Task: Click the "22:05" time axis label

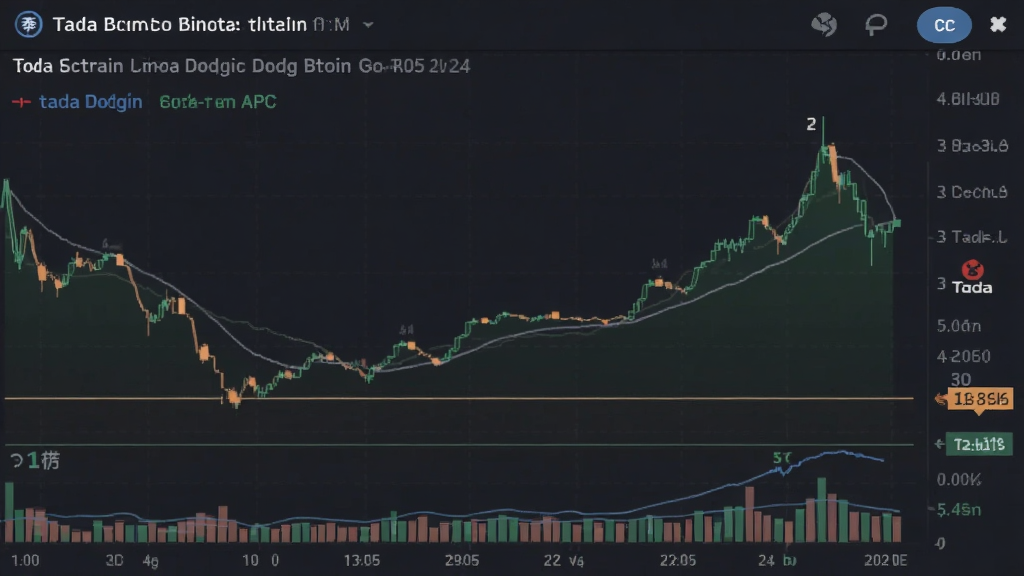Action: (x=677, y=560)
